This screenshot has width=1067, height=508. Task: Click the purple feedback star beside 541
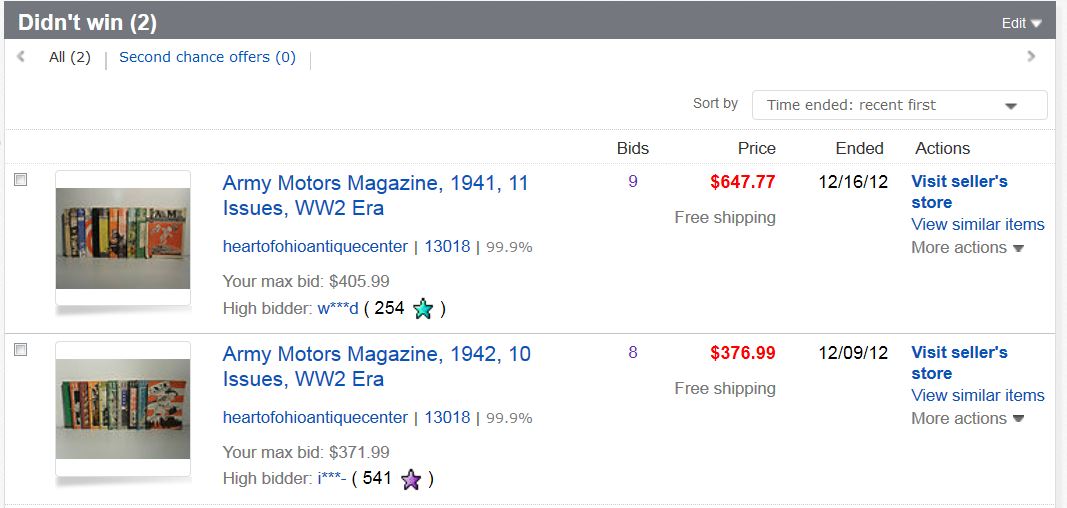coord(410,479)
